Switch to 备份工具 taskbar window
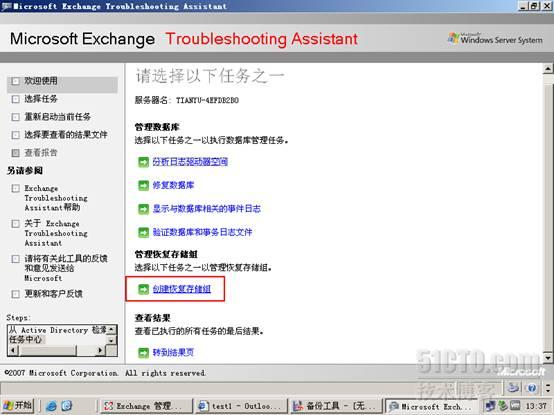 (336, 406)
